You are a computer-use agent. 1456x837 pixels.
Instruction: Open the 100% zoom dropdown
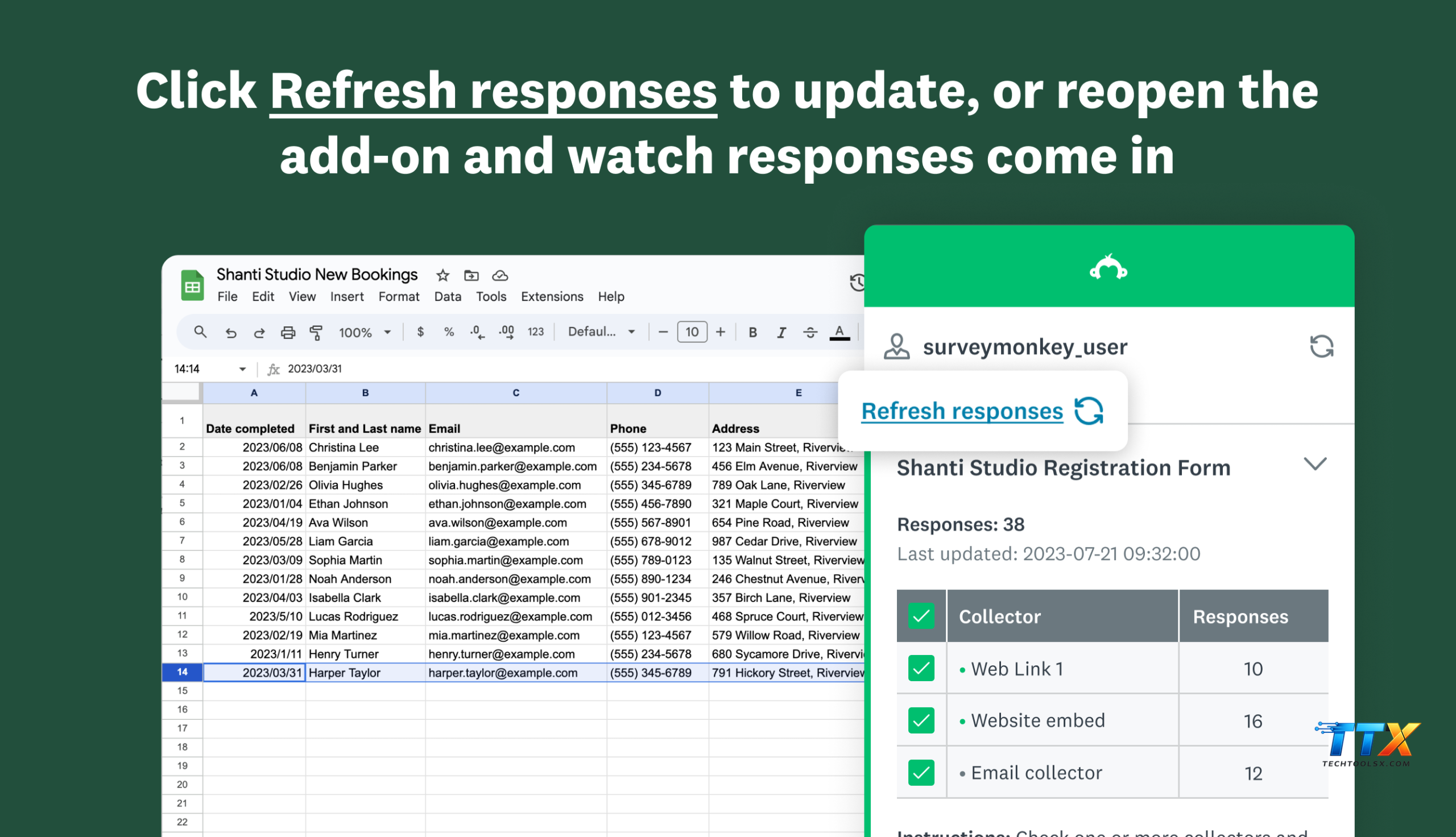(x=365, y=332)
